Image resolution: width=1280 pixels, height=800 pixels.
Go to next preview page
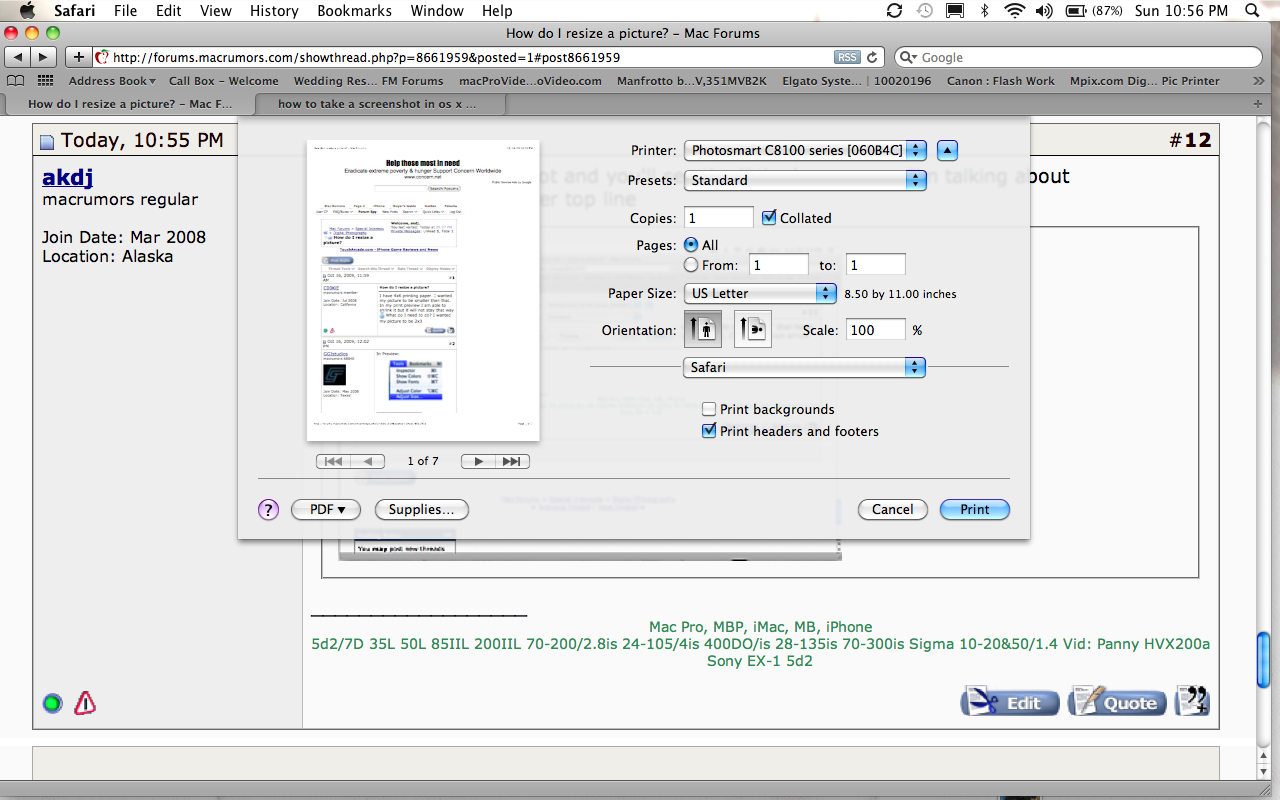[x=478, y=461]
